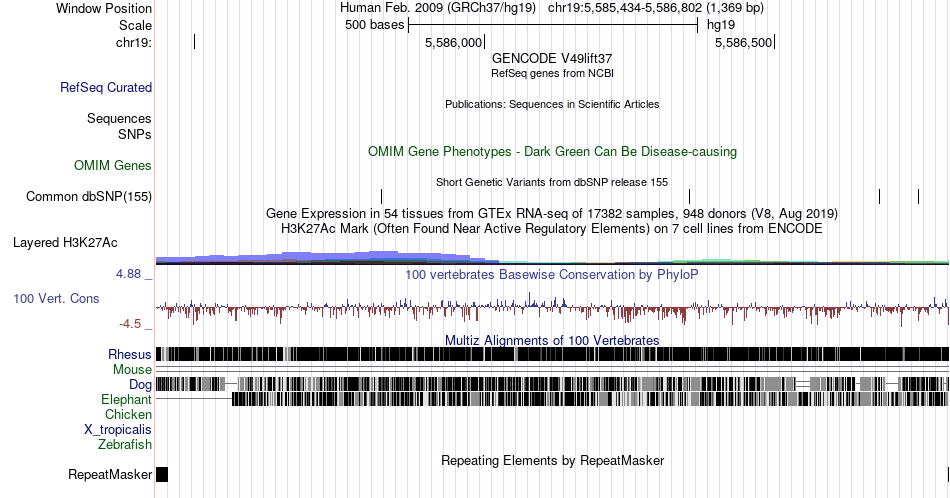This screenshot has height=498, width=950.
Task: Click Short Genetic Variants from dbSNP title
Action: tap(552, 182)
